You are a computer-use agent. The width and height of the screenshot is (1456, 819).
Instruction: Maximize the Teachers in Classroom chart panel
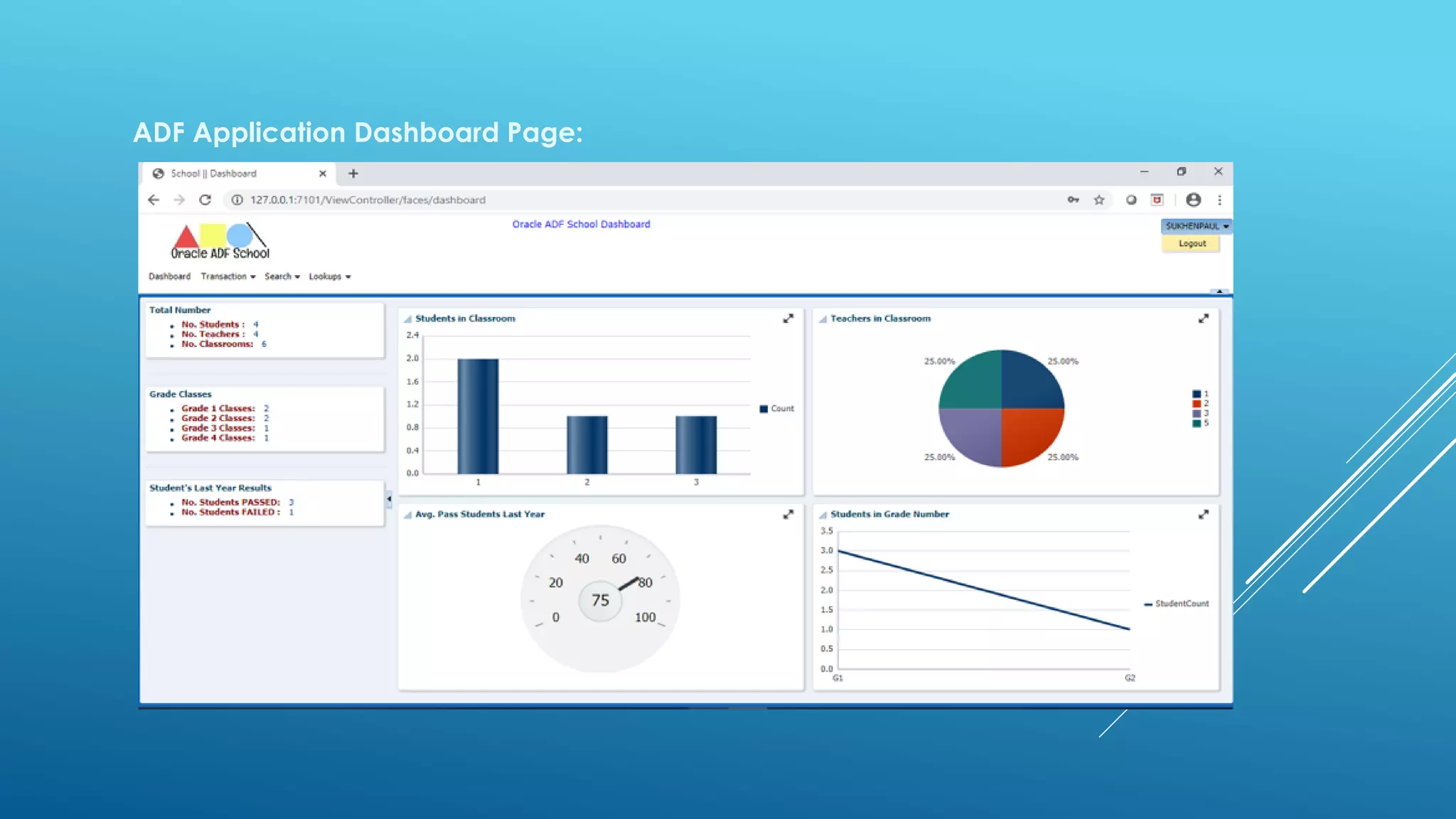pyautogui.click(x=1203, y=318)
